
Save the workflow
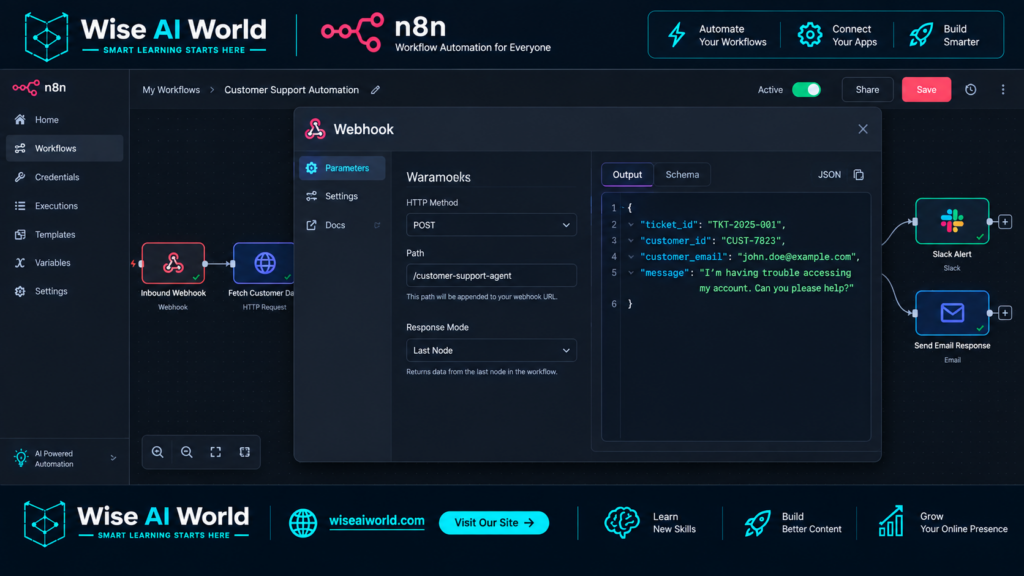coord(926,89)
